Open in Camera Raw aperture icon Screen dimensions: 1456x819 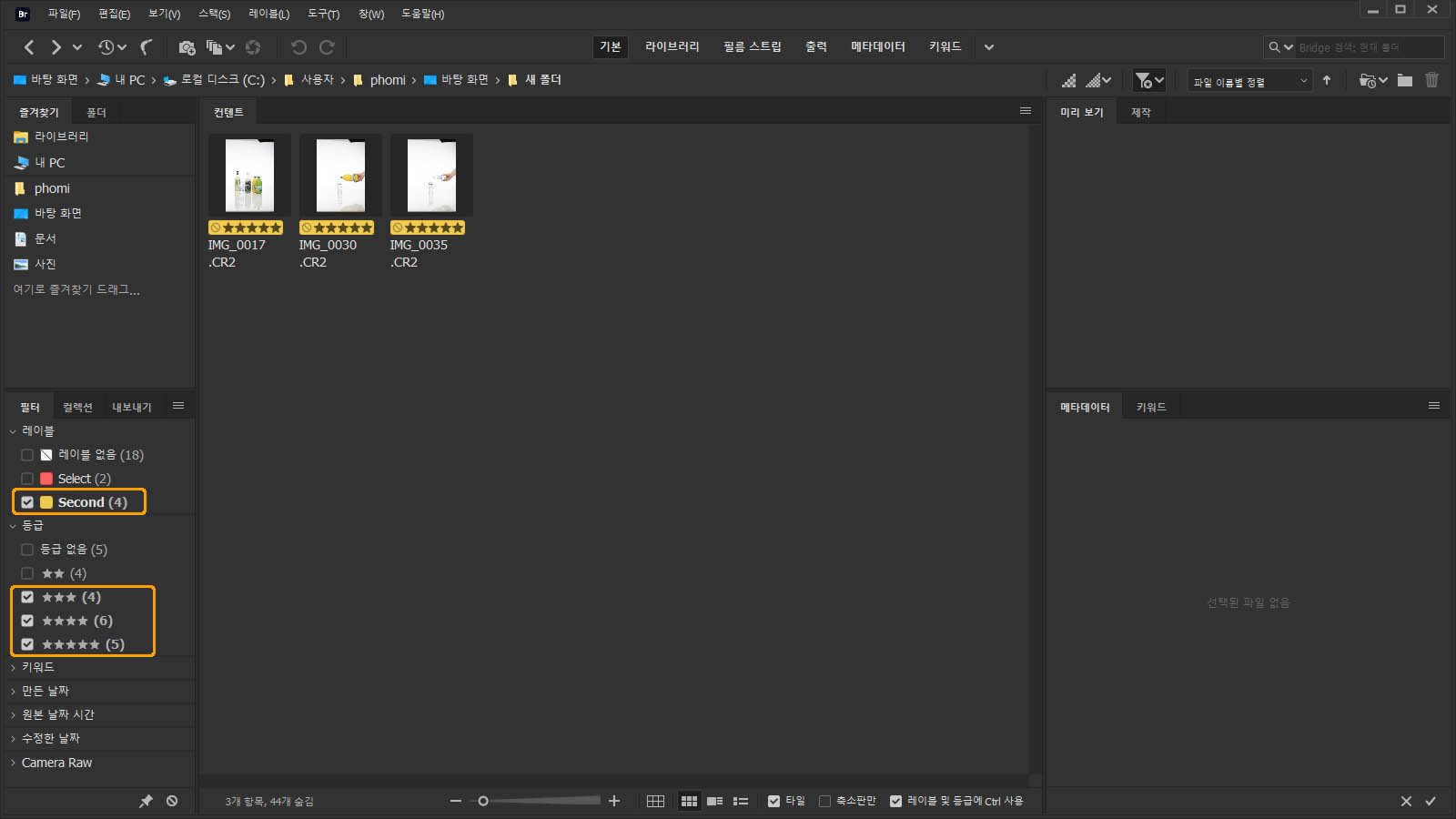coord(253,46)
